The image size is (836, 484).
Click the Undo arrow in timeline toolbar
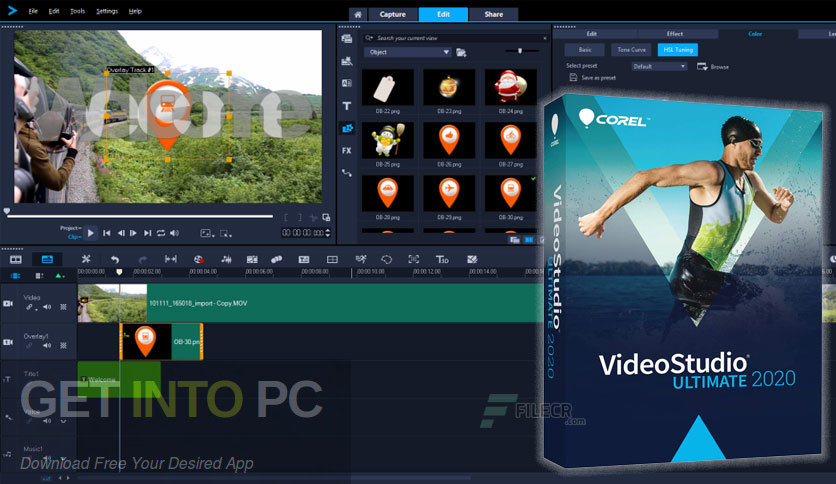point(115,260)
